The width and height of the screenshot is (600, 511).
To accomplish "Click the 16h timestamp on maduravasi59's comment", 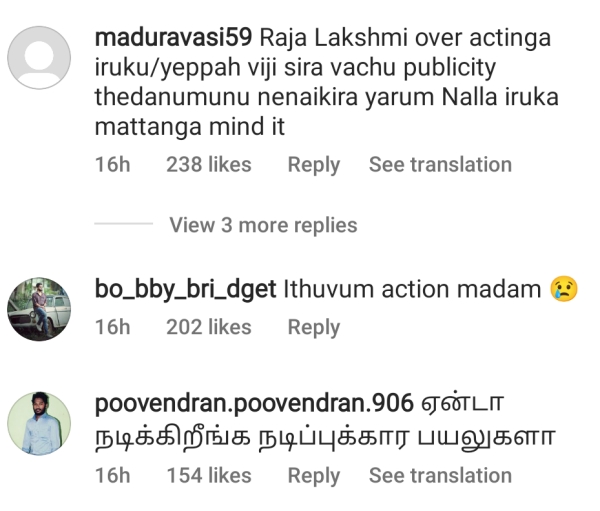I will pyautogui.click(x=112, y=165).
